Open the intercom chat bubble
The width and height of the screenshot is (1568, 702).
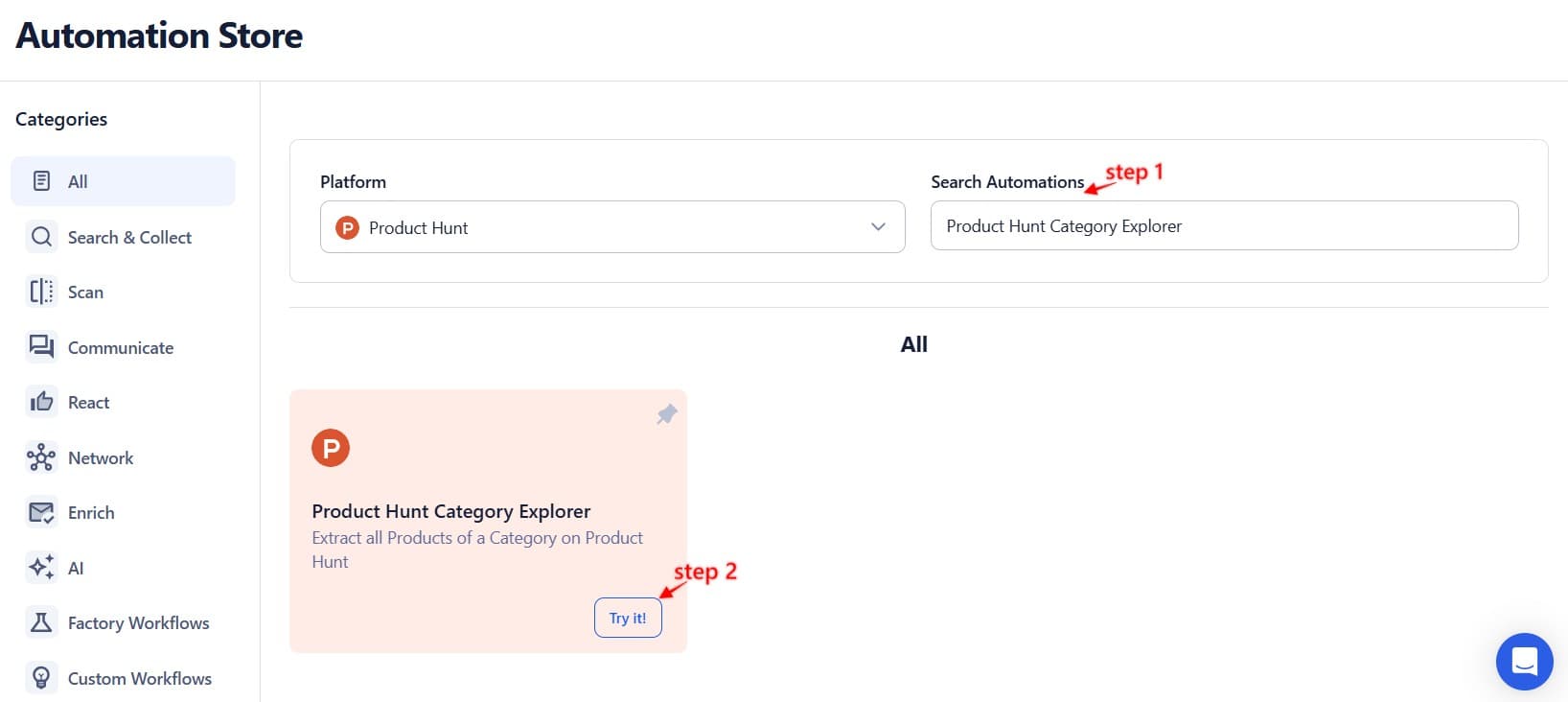point(1524,662)
